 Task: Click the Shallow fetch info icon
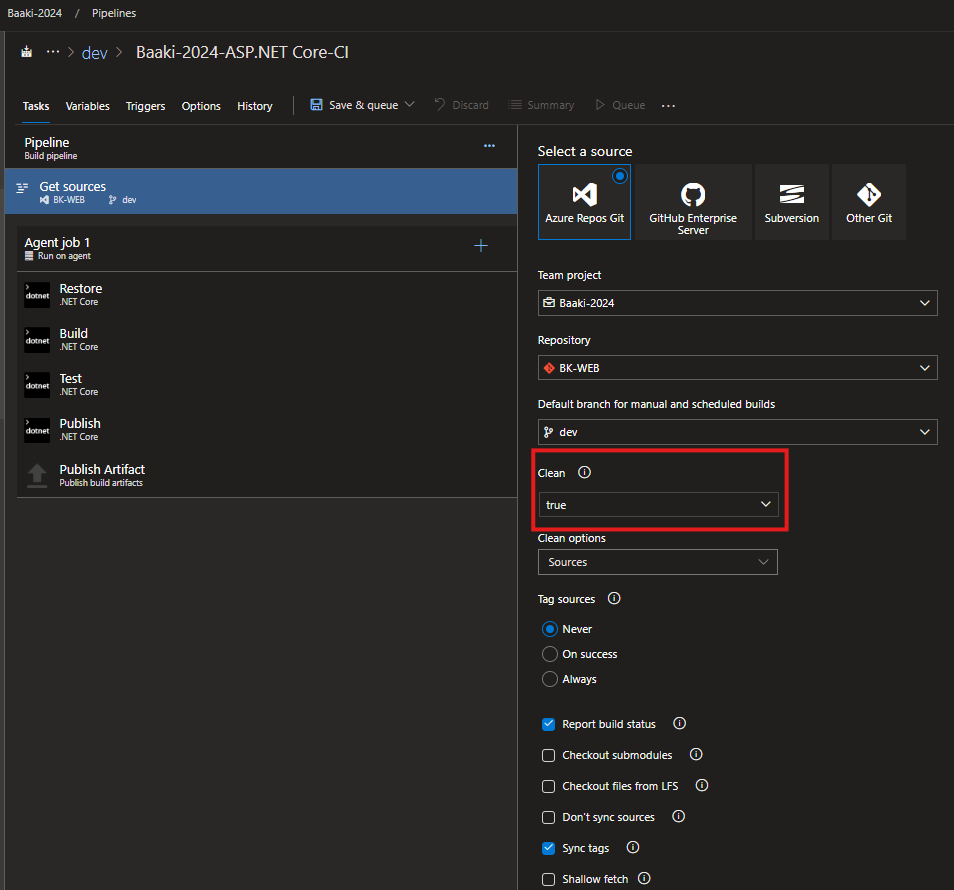[x=644, y=878]
